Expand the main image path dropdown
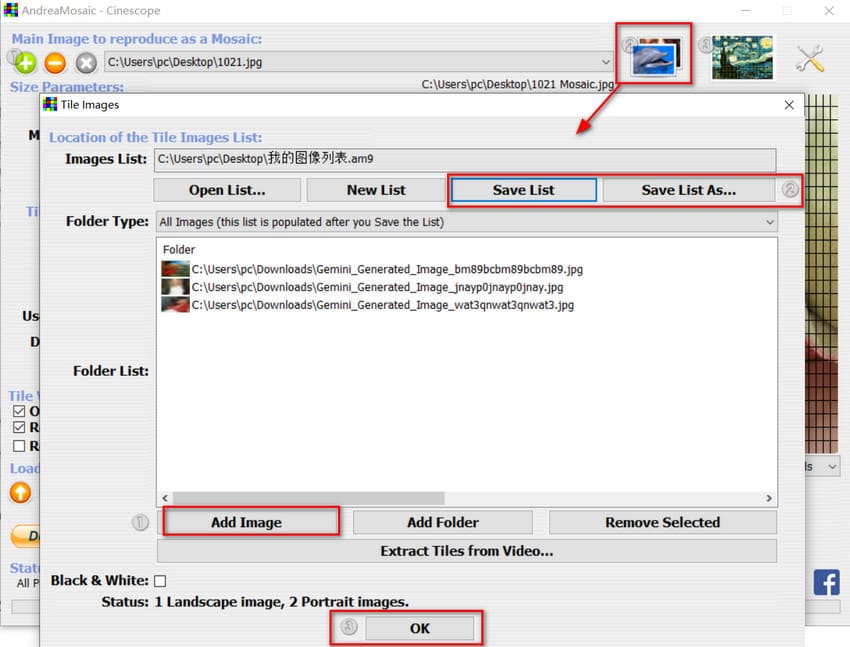 tap(606, 62)
